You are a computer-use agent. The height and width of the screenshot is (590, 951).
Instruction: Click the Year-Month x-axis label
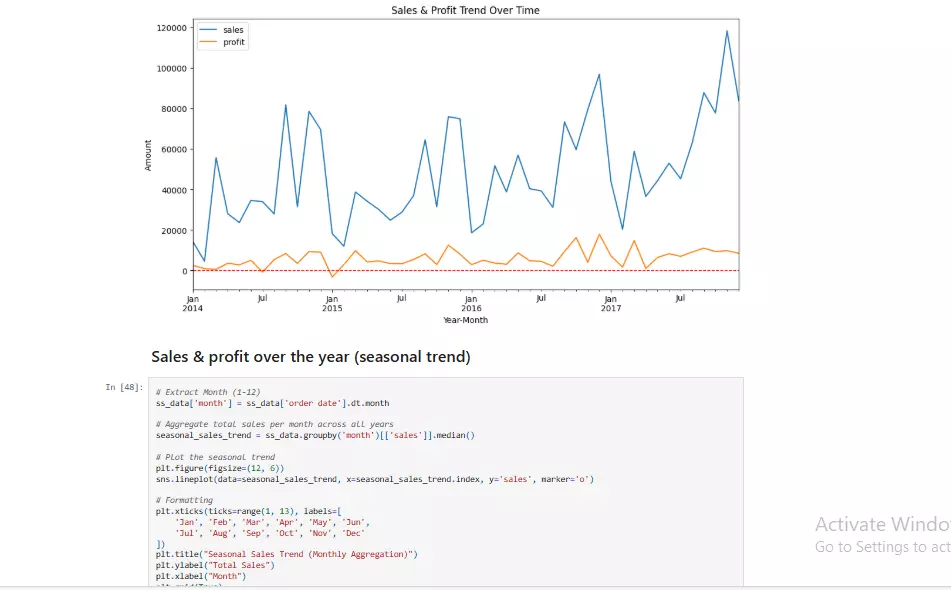tap(465, 320)
